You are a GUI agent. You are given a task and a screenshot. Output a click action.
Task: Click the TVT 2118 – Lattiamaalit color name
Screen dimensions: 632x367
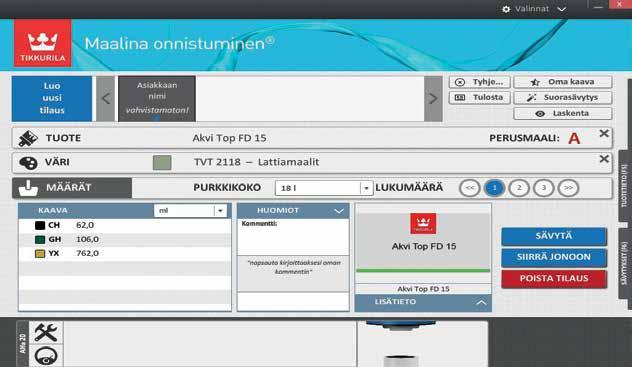coord(256,162)
